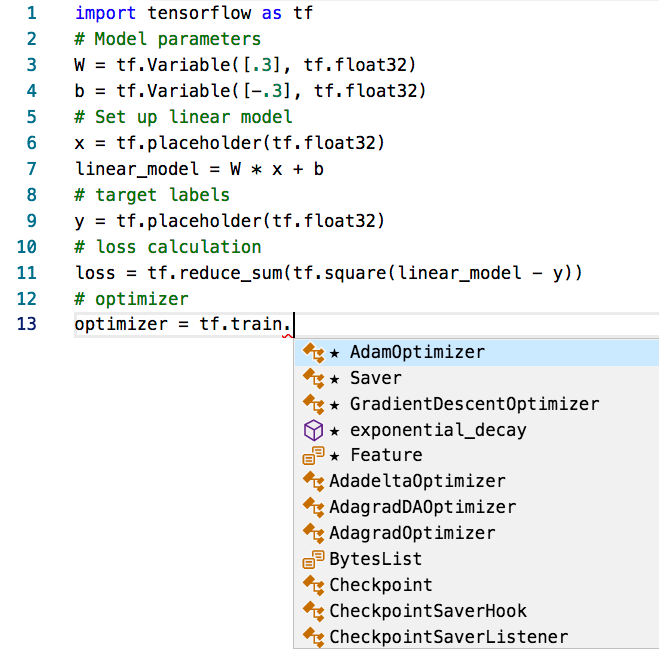Pick the AdagradDAOptimizer entry

[x=477, y=508]
